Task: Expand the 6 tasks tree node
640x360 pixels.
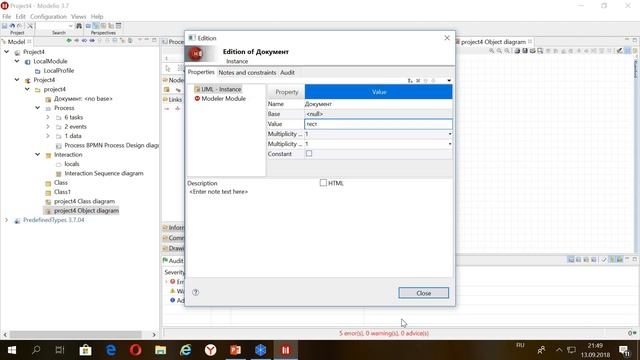Action: 48,117
